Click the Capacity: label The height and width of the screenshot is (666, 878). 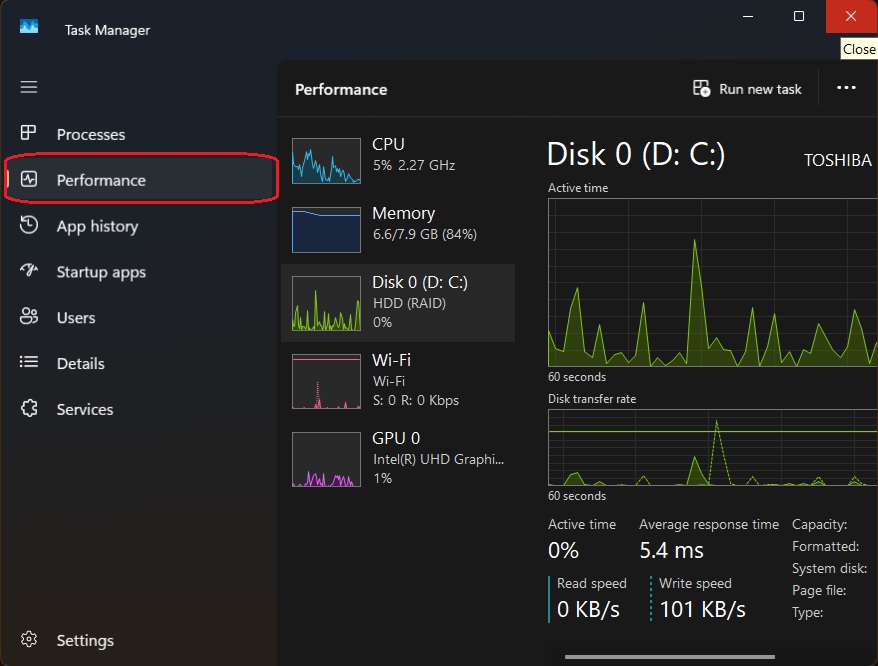pyautogui.click(x=819, y=524)
